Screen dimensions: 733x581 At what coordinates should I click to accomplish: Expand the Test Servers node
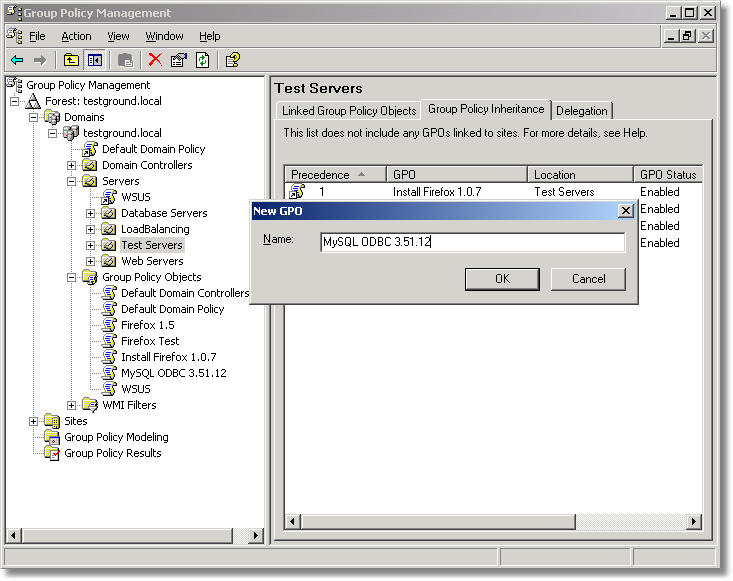pos(91,245)
